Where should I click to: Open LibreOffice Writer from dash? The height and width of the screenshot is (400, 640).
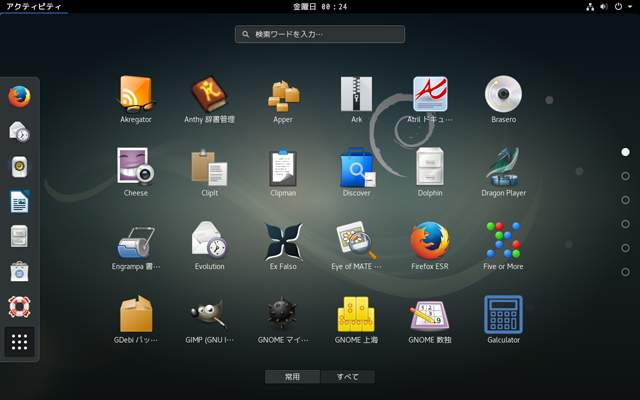(19, 202)
